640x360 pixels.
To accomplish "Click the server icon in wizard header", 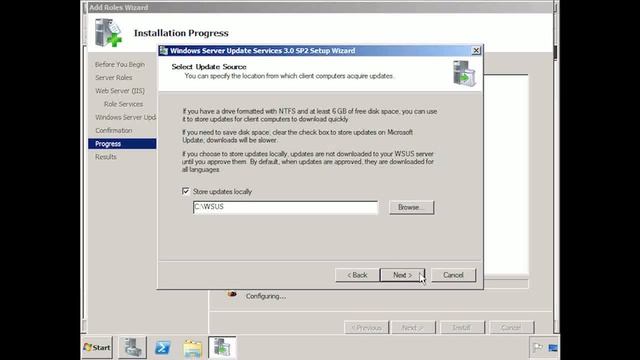I will 464,73.
